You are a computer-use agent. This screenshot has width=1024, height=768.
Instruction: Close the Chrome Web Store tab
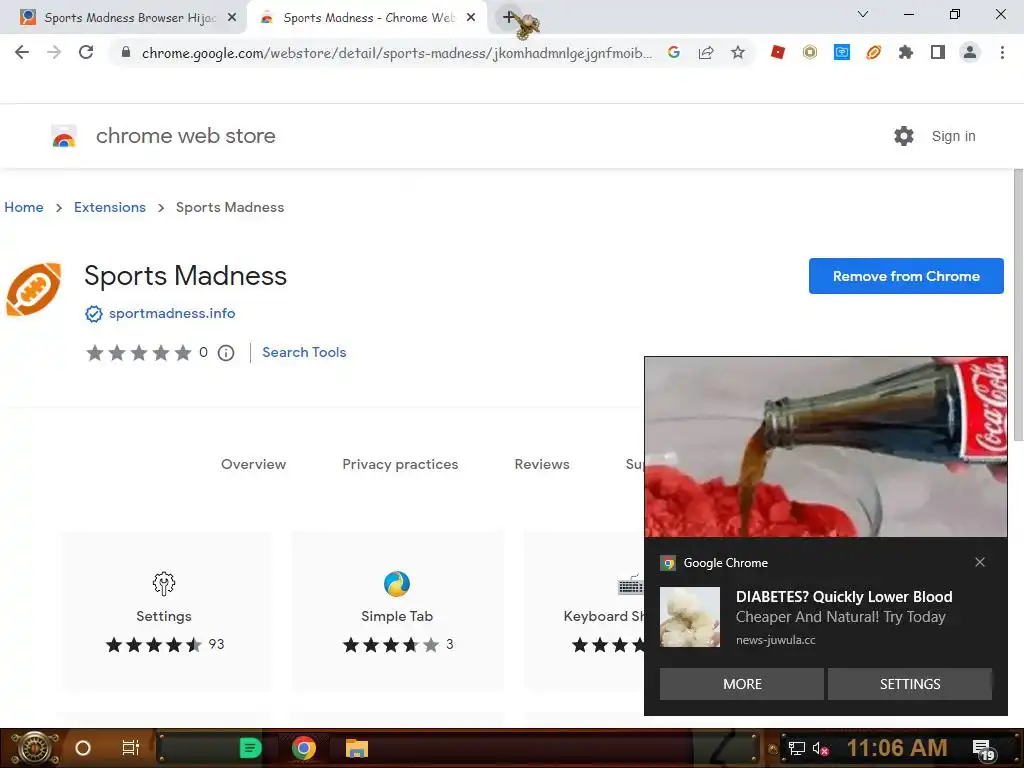[x=471, y=18]
